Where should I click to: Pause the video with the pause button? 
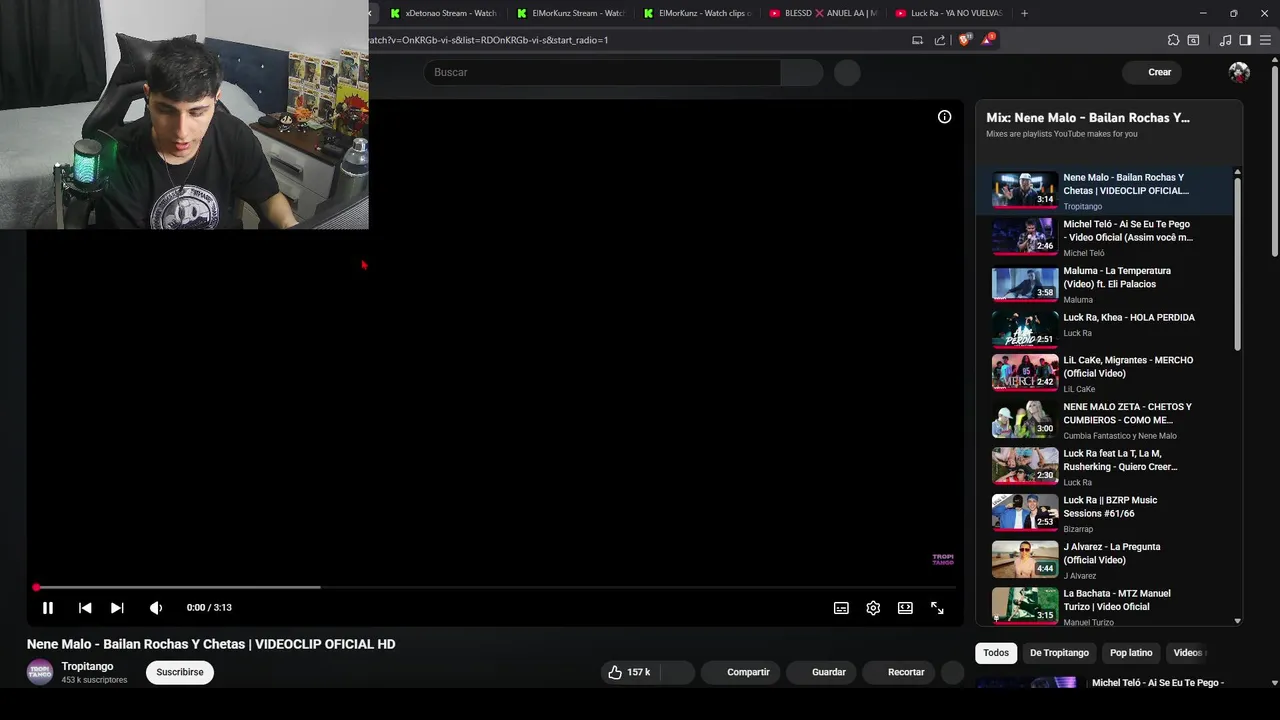47,608
